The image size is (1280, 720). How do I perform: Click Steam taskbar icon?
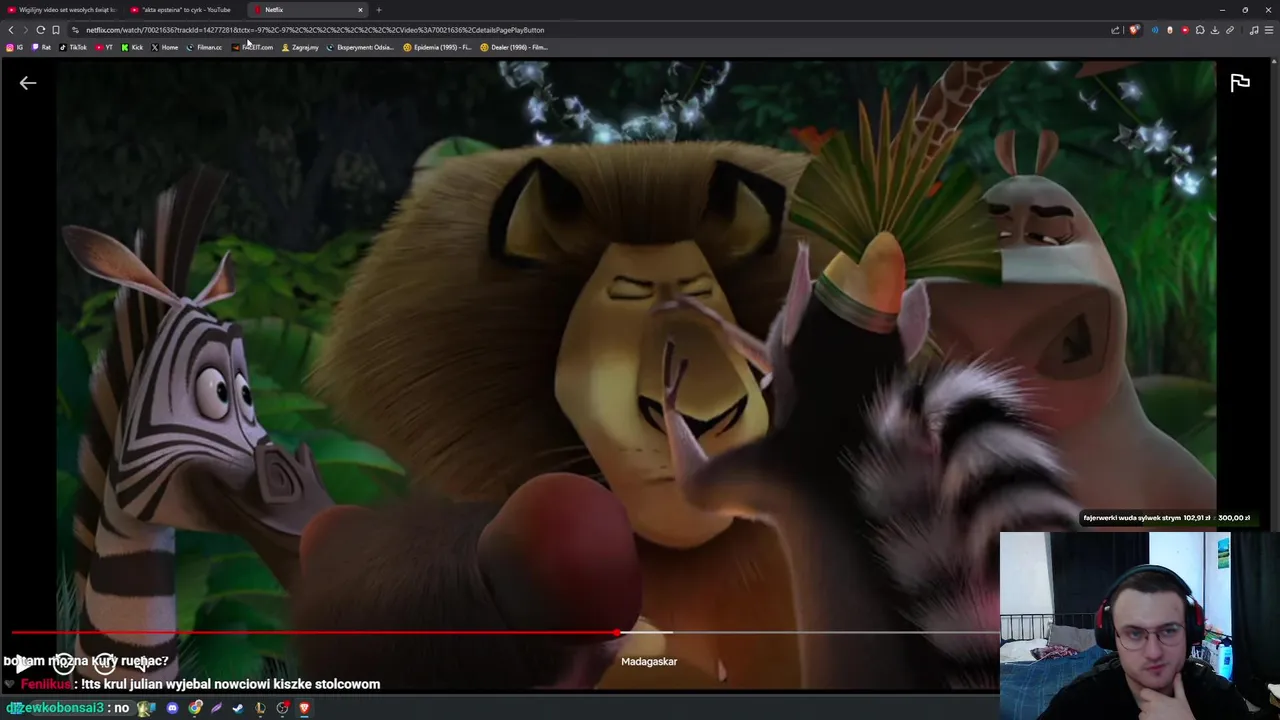238,708
